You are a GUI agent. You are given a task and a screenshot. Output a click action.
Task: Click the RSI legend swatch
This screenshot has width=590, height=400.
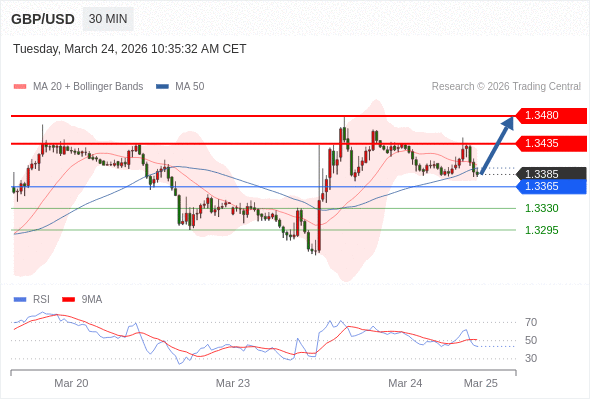pyautogui.click(x=20, y=300)
